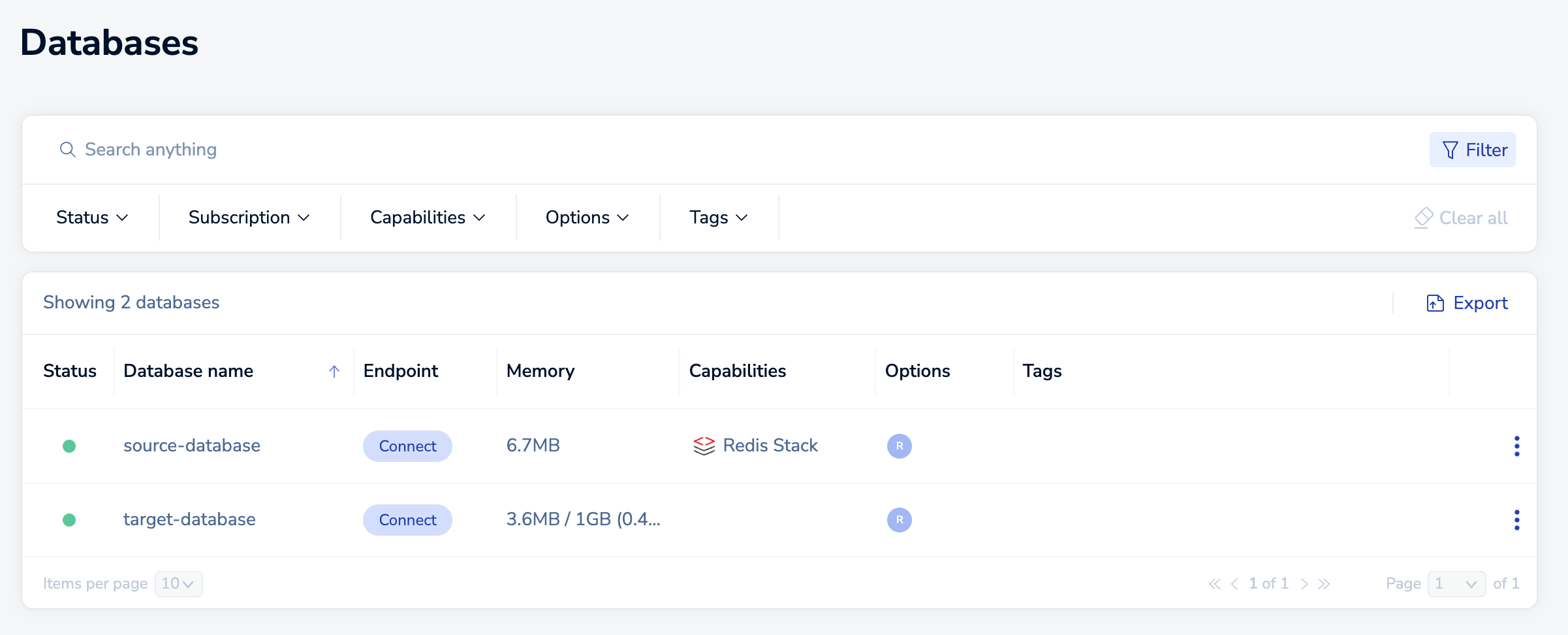Go to next page using right chevron
This screenshot has height=635, width=1568.
coord(1304,584)
